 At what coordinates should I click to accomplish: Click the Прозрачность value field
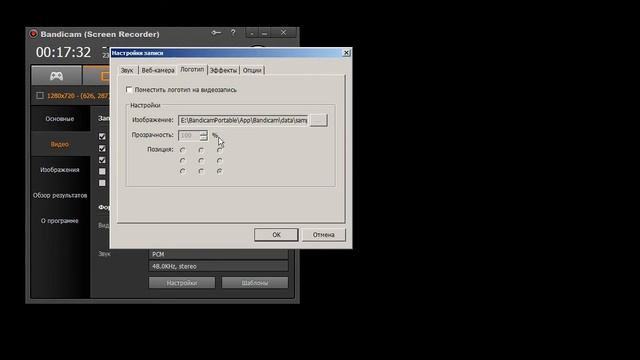[x=189, y=135]
